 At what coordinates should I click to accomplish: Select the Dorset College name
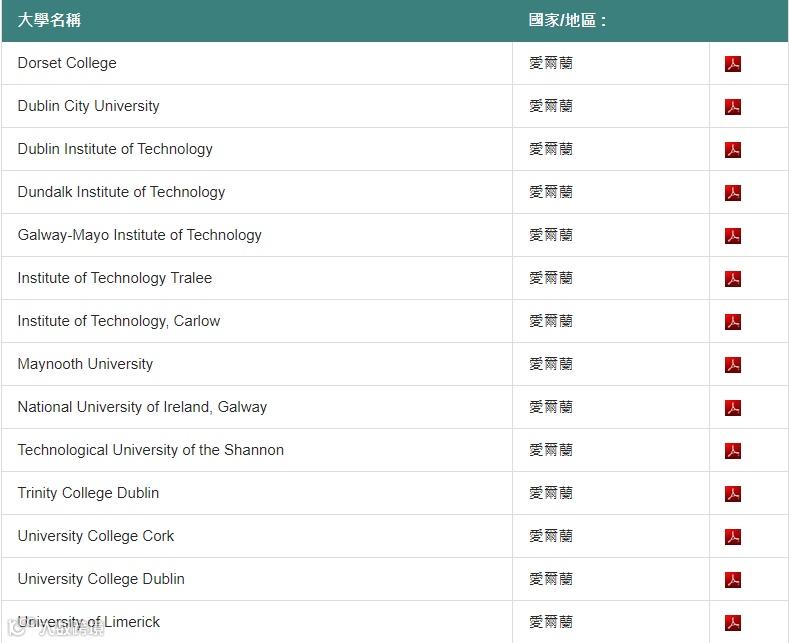67,63
